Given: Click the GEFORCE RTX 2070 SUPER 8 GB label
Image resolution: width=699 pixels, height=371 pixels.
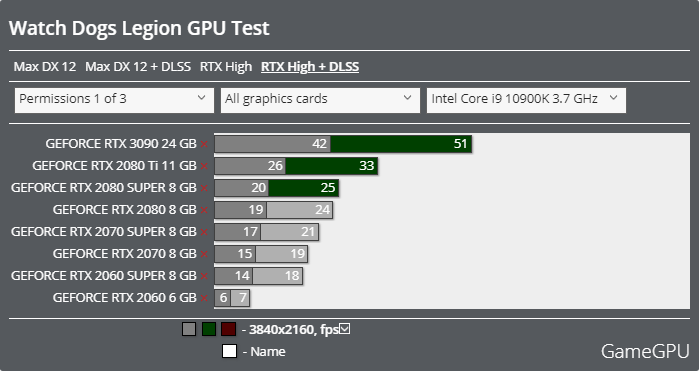Looking at the screenshot, I should [x=104, y=232].
